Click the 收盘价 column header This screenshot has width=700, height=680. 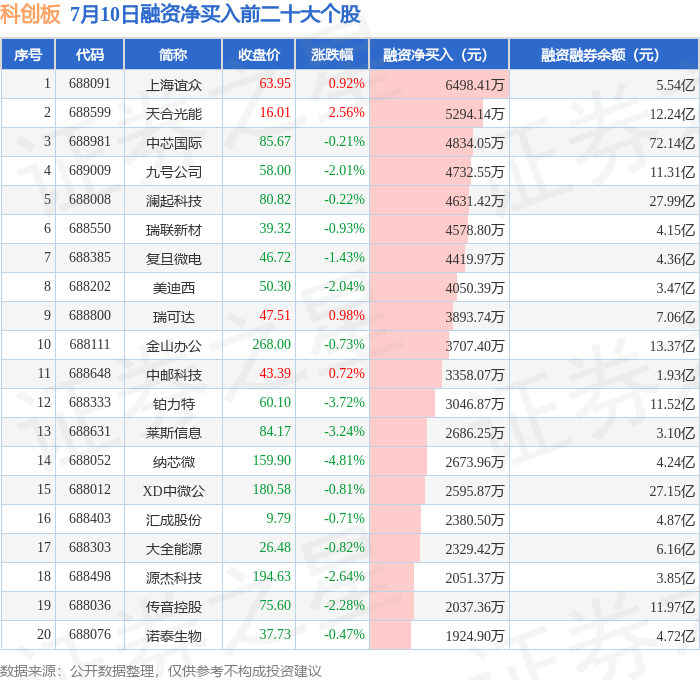point(258,54)
